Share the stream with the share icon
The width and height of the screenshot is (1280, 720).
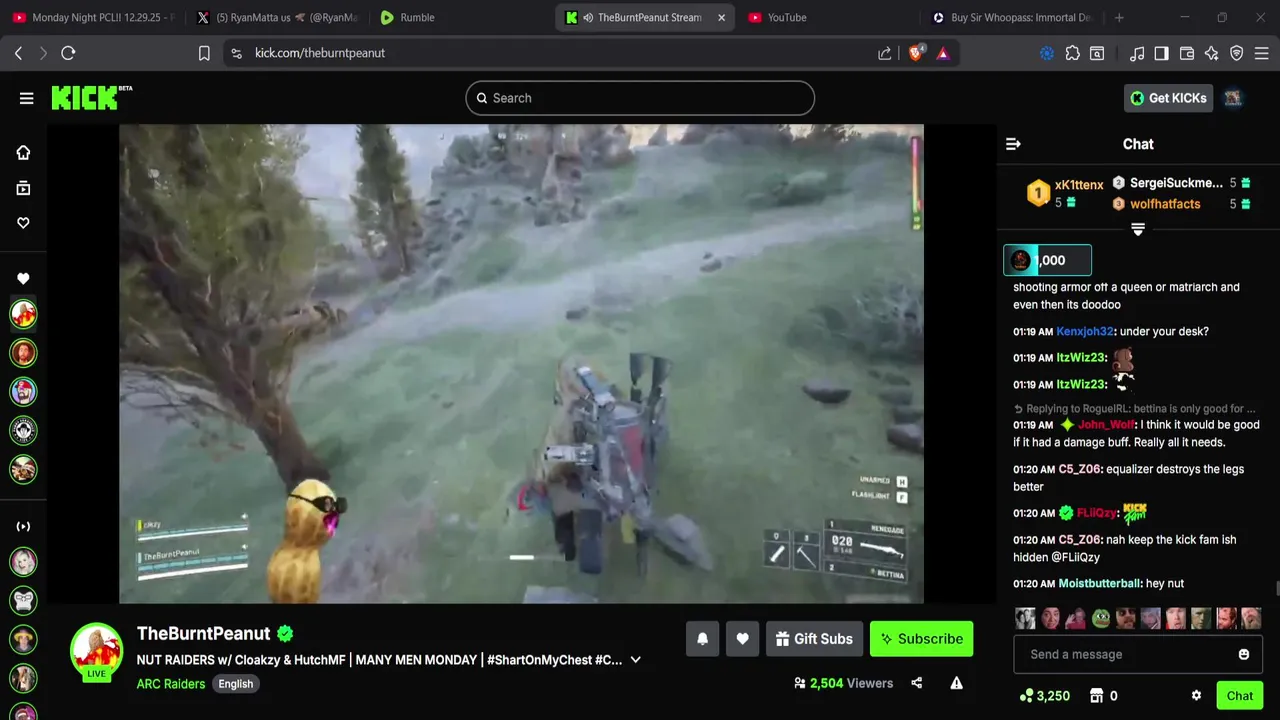(917, 683)
